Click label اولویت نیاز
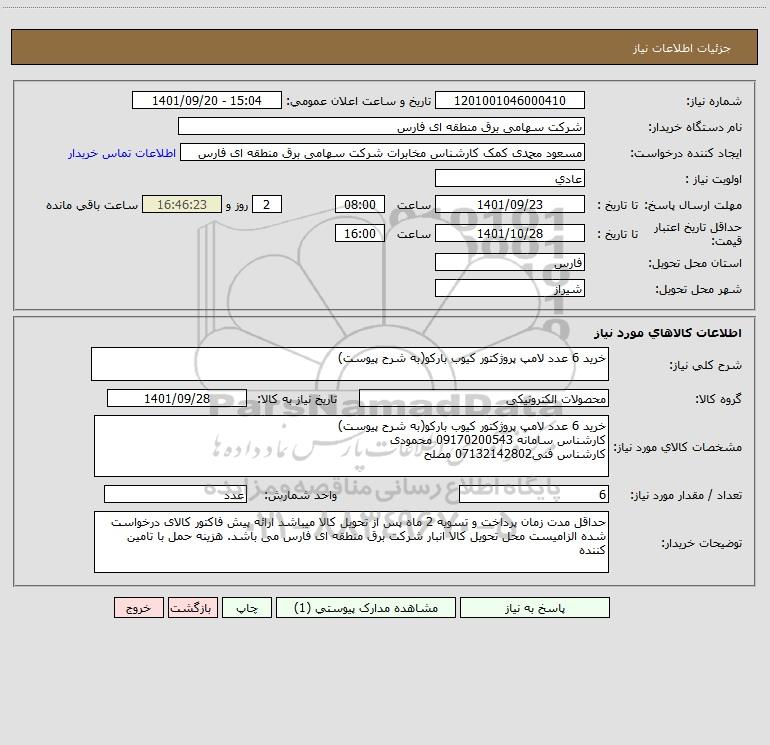 (x=714, y=179)
